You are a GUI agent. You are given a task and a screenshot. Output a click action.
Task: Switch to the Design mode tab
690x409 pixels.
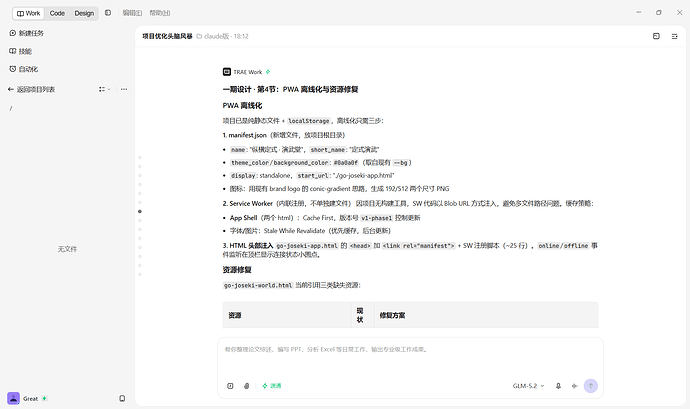84,13
